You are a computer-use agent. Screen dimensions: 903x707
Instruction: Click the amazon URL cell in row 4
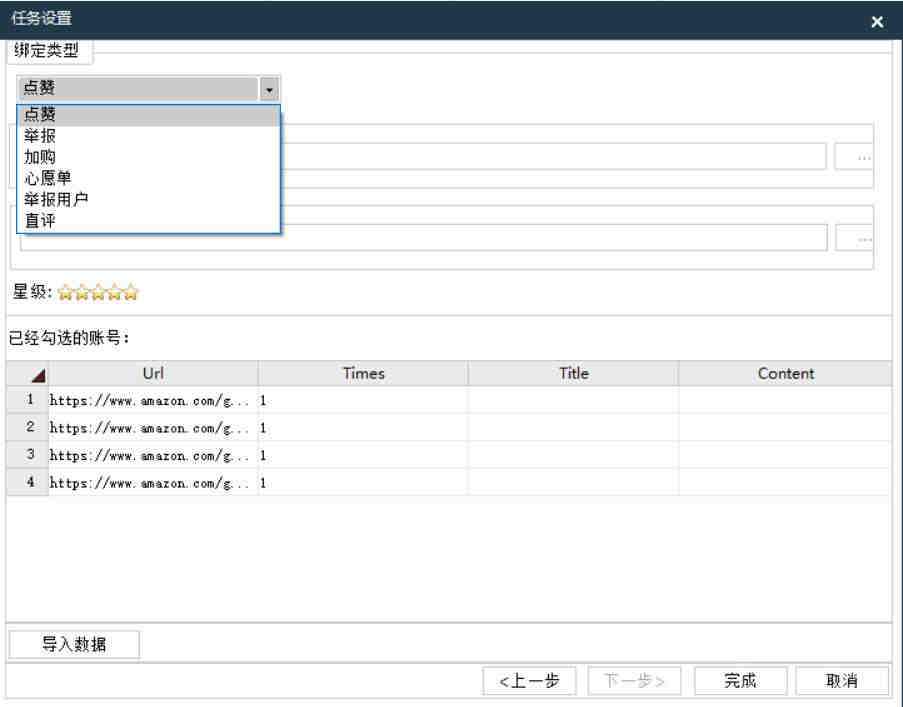(x=153, y=482)
